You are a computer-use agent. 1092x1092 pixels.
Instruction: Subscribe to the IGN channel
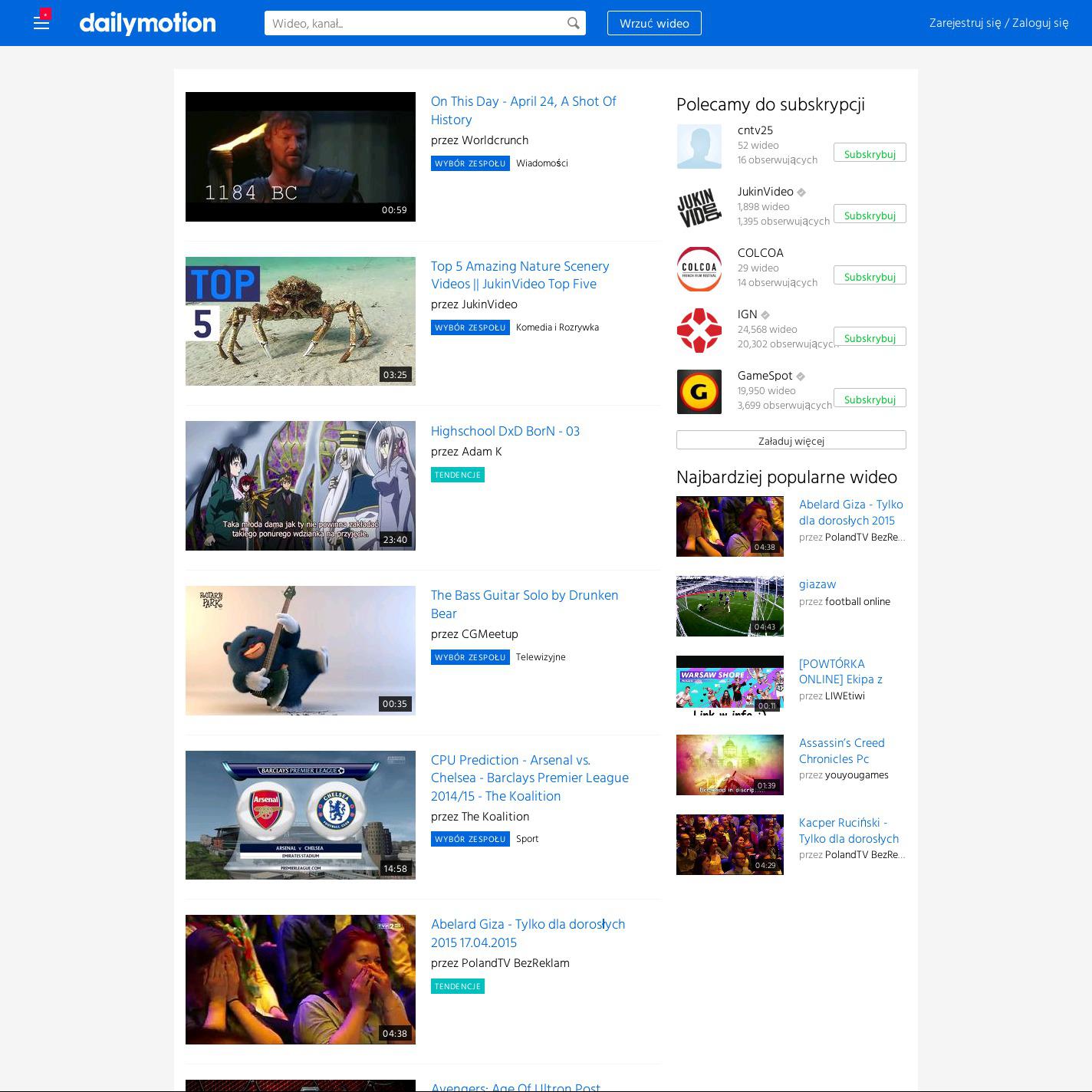[869, 337]
